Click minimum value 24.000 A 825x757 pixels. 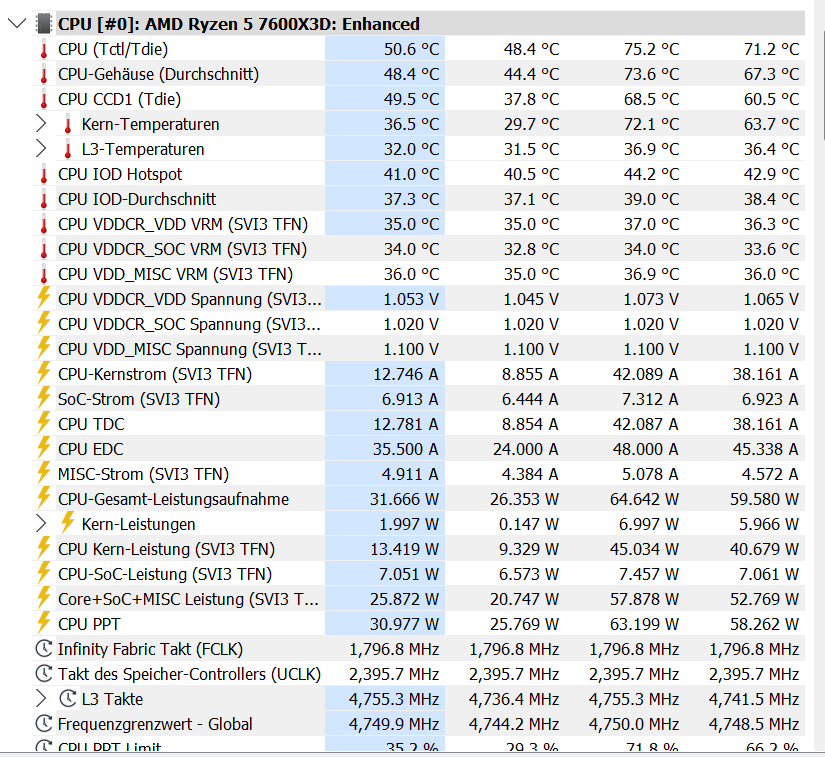pos(525,449)
